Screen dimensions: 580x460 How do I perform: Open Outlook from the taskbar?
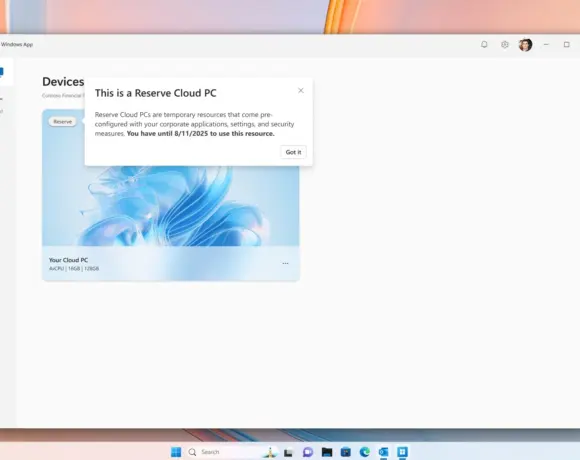coord(384,452)
